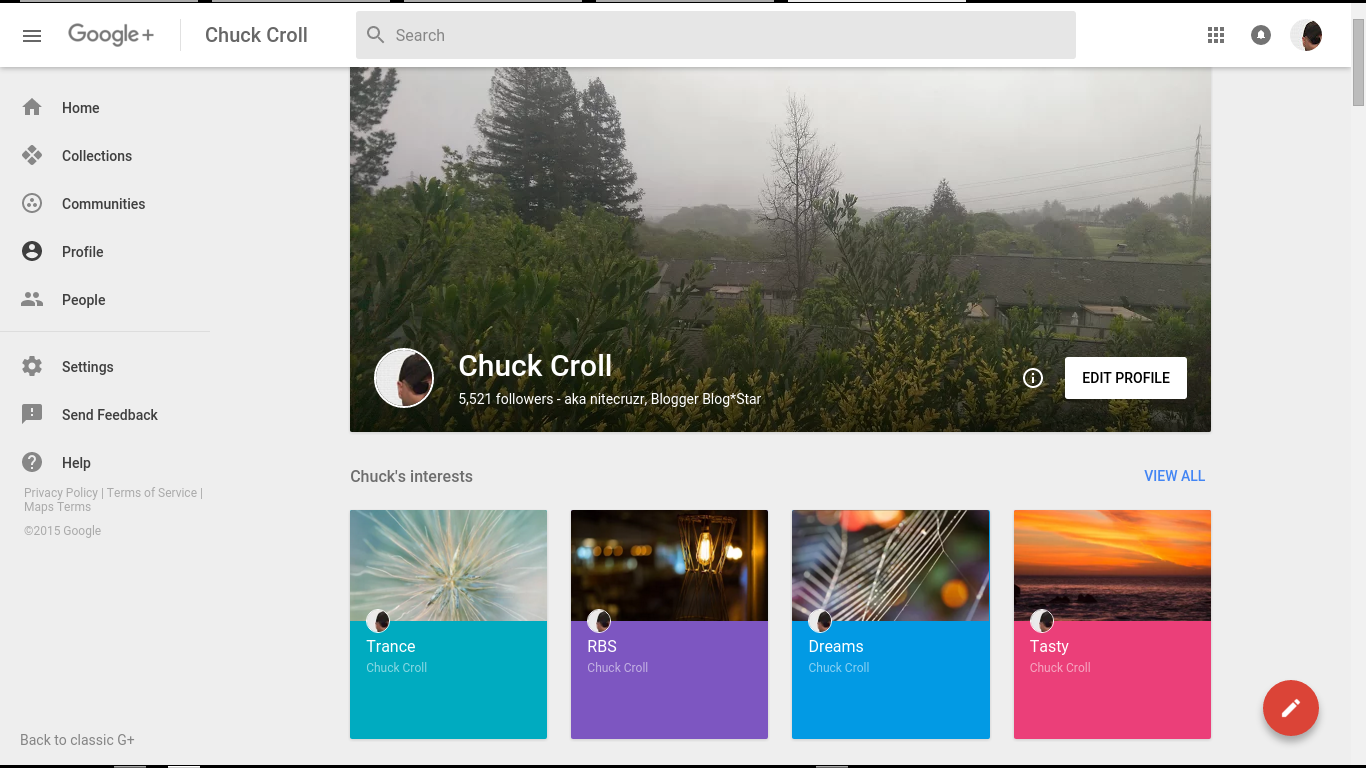Open the notifications bell
The width and height of the screenshot is (1366, 768).
point(1260,34)
